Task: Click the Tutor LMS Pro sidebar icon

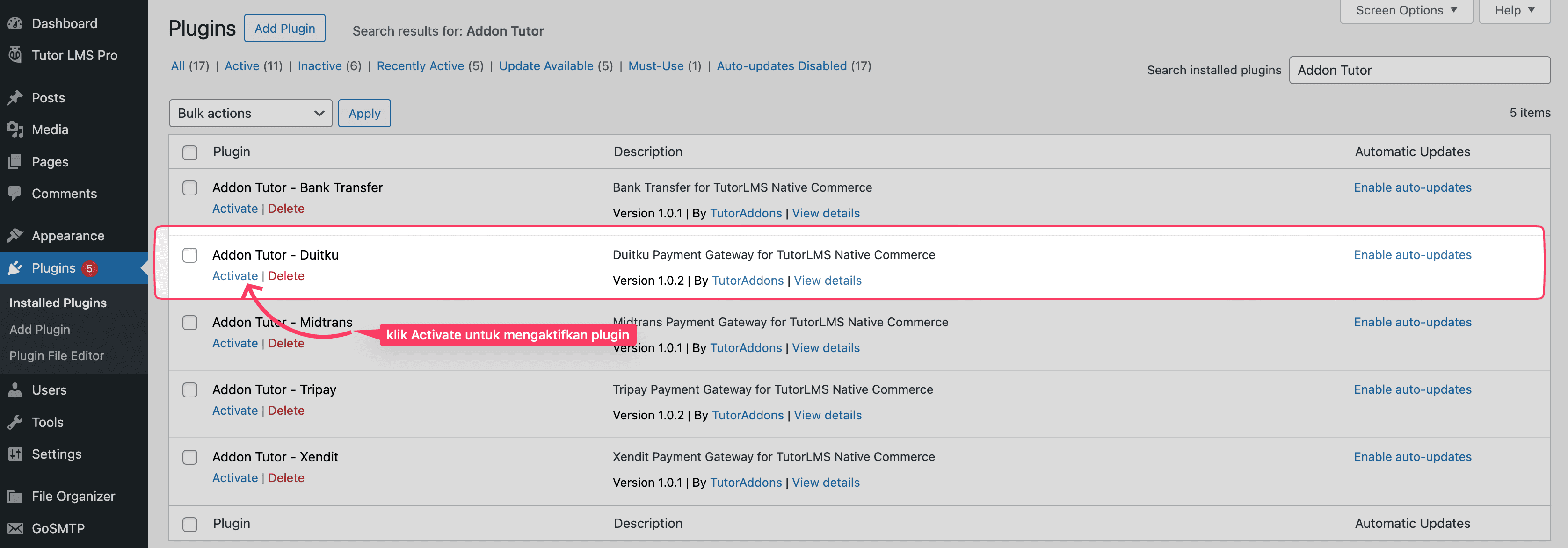Action: click(15, 55)
